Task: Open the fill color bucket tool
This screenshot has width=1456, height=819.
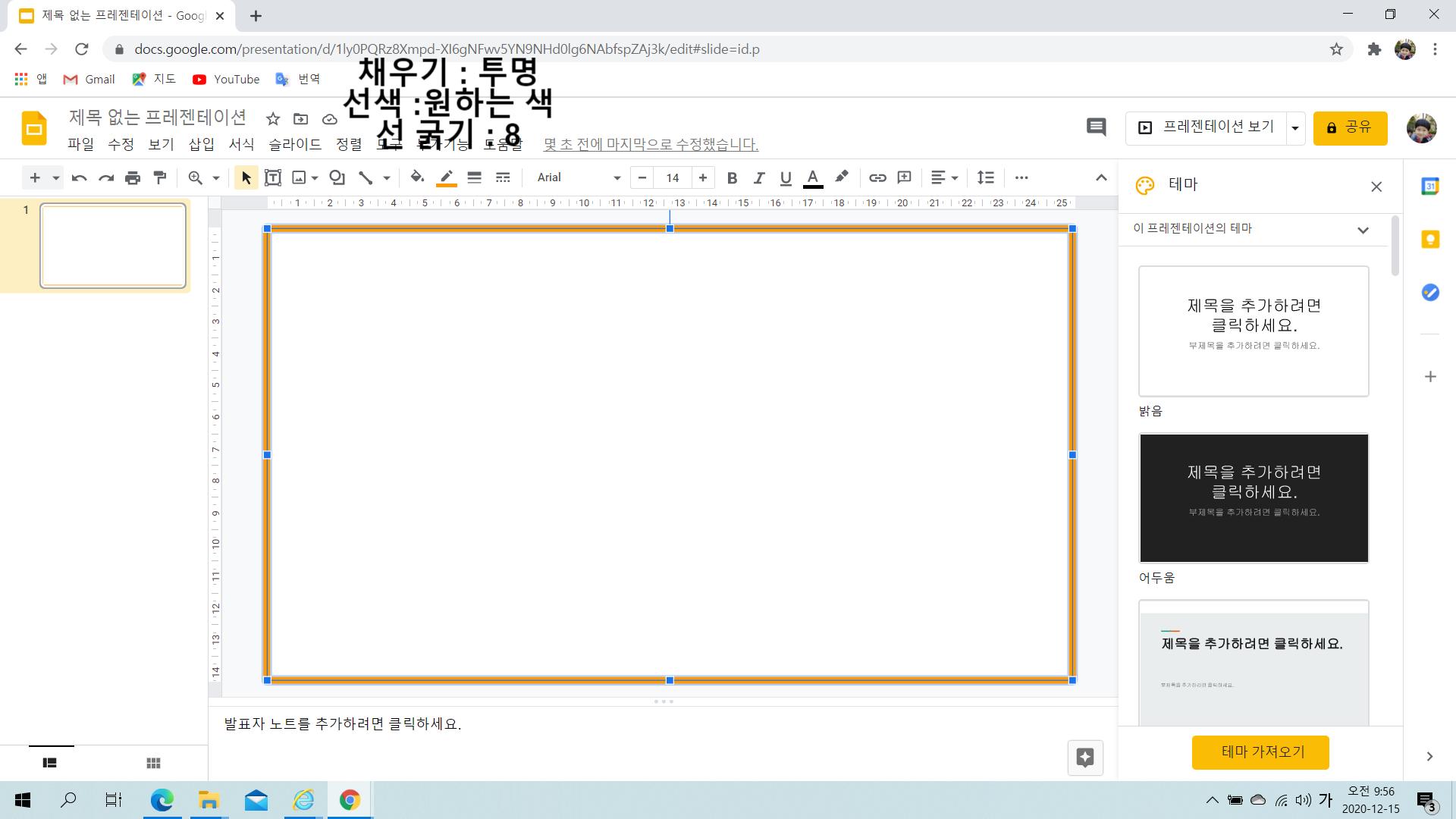Action: coord(416,177)
